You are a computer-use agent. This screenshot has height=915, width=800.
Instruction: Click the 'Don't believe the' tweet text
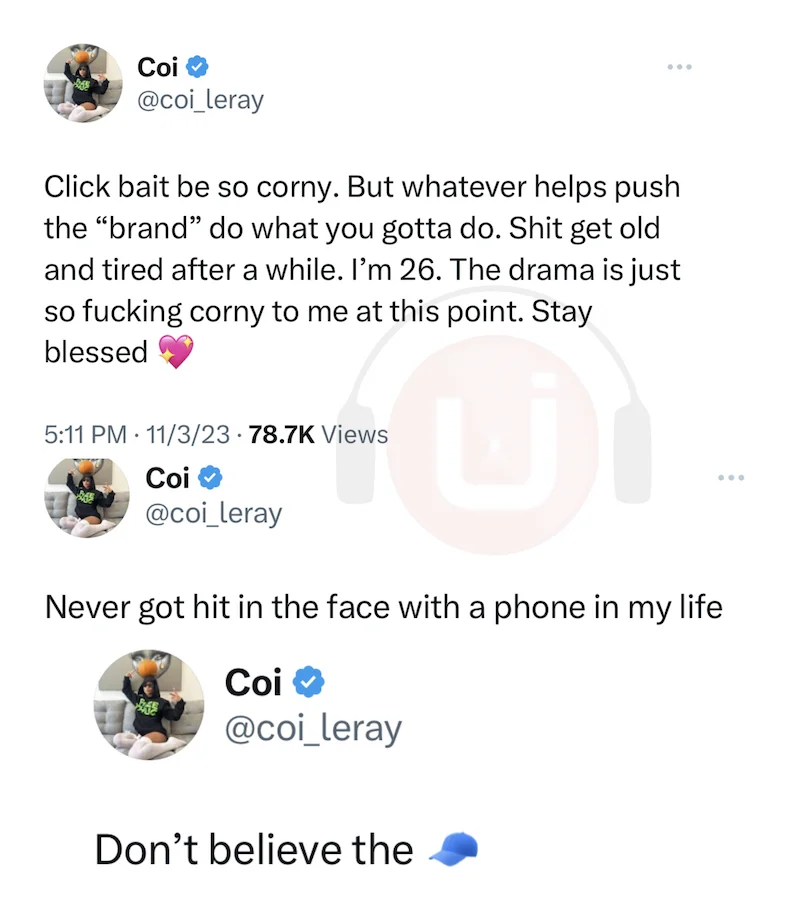click(254, 850)
